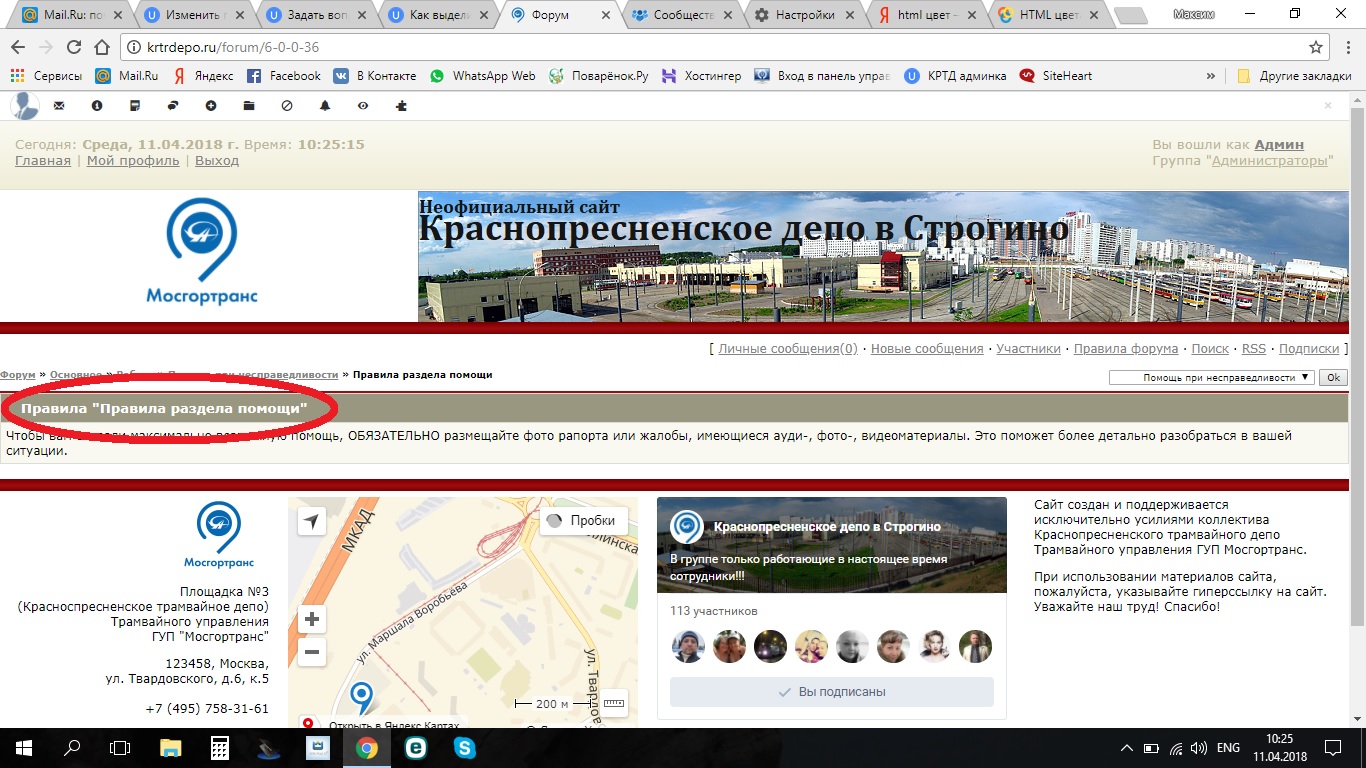The image size is (1366, 768).
Task: Click the blue depot marker on map
Action: coord(361,697)
